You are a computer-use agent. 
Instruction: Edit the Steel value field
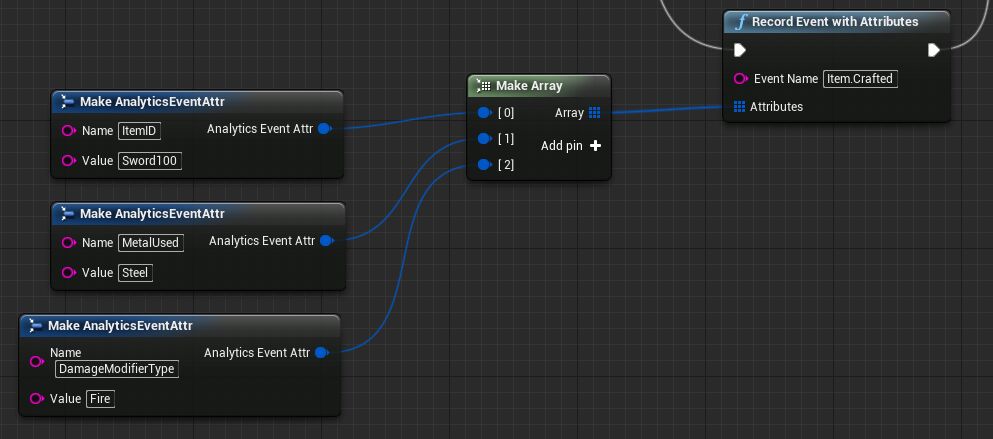[x=135, y=273]
